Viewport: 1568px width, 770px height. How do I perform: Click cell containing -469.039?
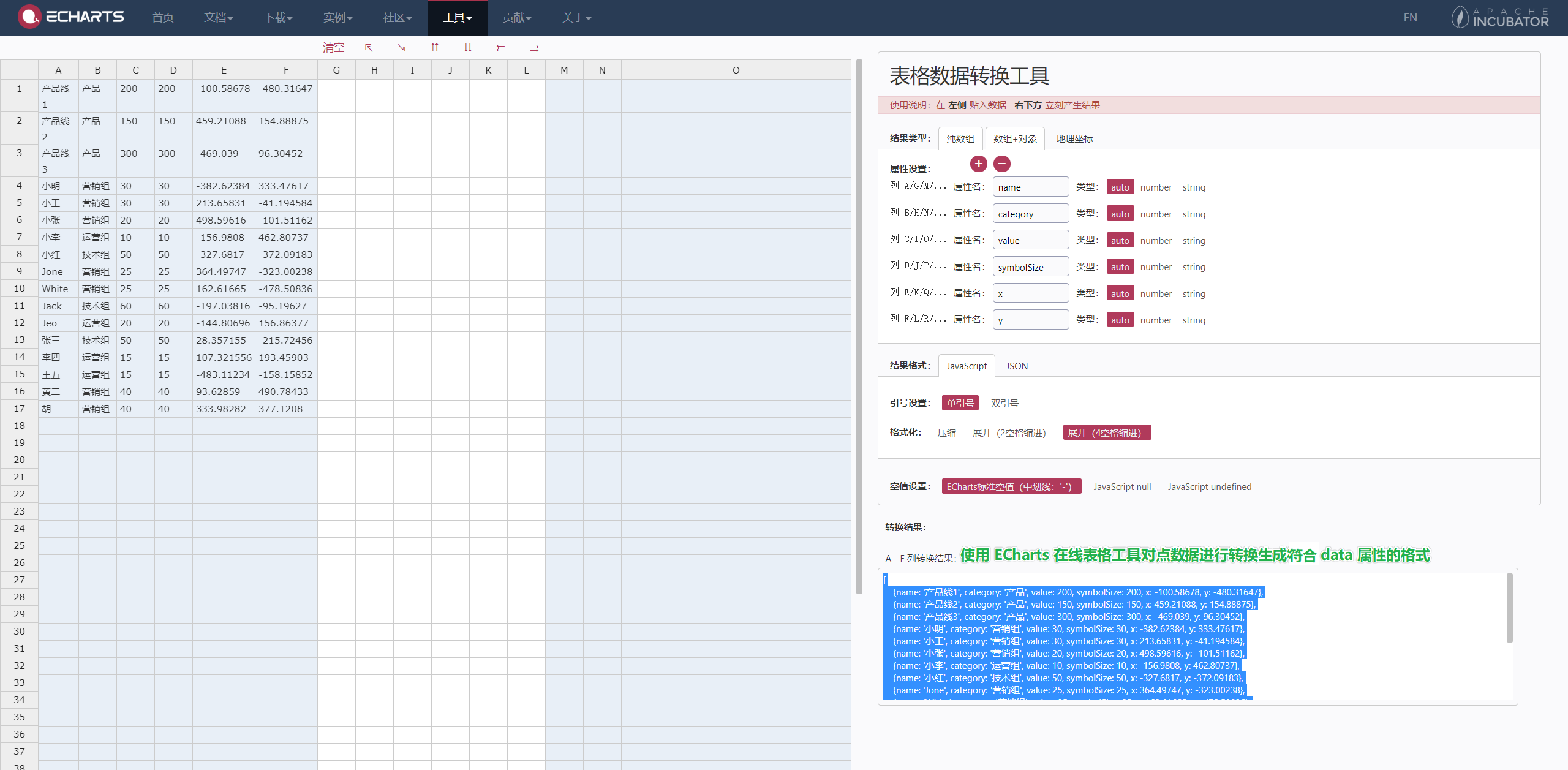click(x=224, y=160)
